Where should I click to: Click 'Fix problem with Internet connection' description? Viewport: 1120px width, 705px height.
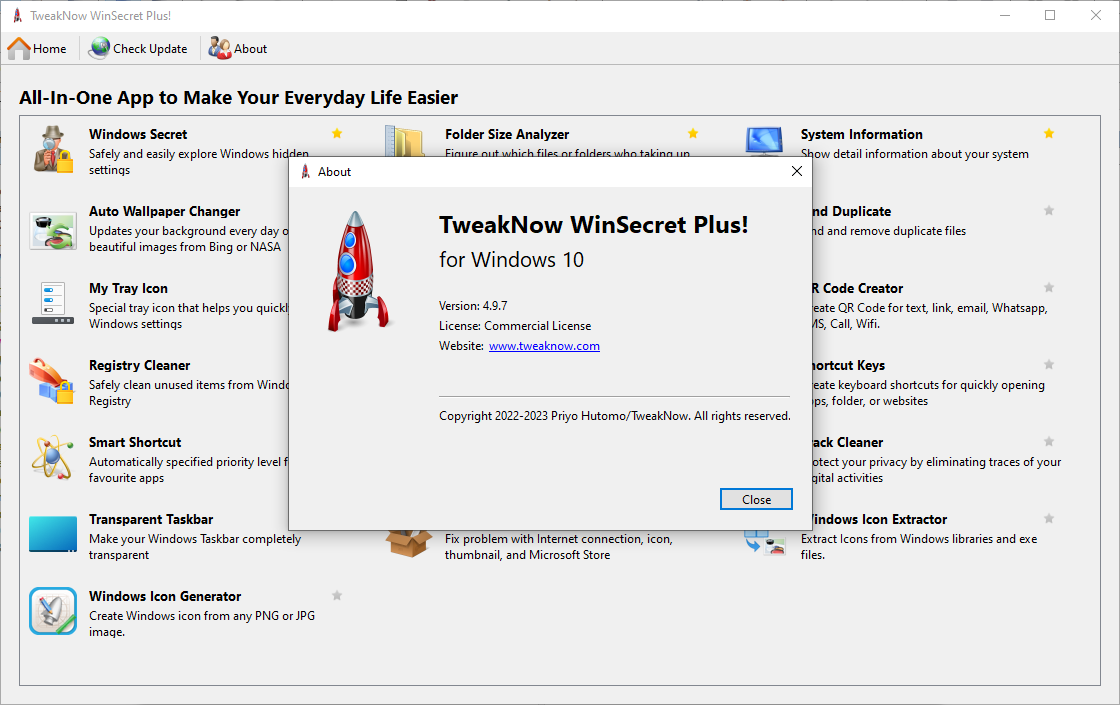coord(559,547)
